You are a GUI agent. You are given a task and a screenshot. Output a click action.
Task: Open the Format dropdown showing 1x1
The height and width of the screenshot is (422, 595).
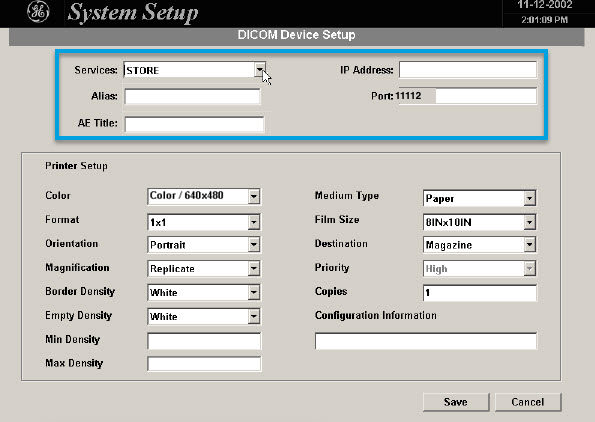(204, 222)
